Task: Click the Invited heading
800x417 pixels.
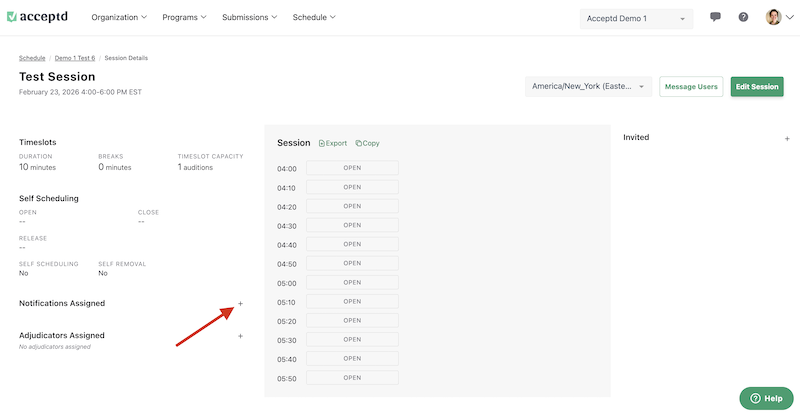Action: point(636,137)
